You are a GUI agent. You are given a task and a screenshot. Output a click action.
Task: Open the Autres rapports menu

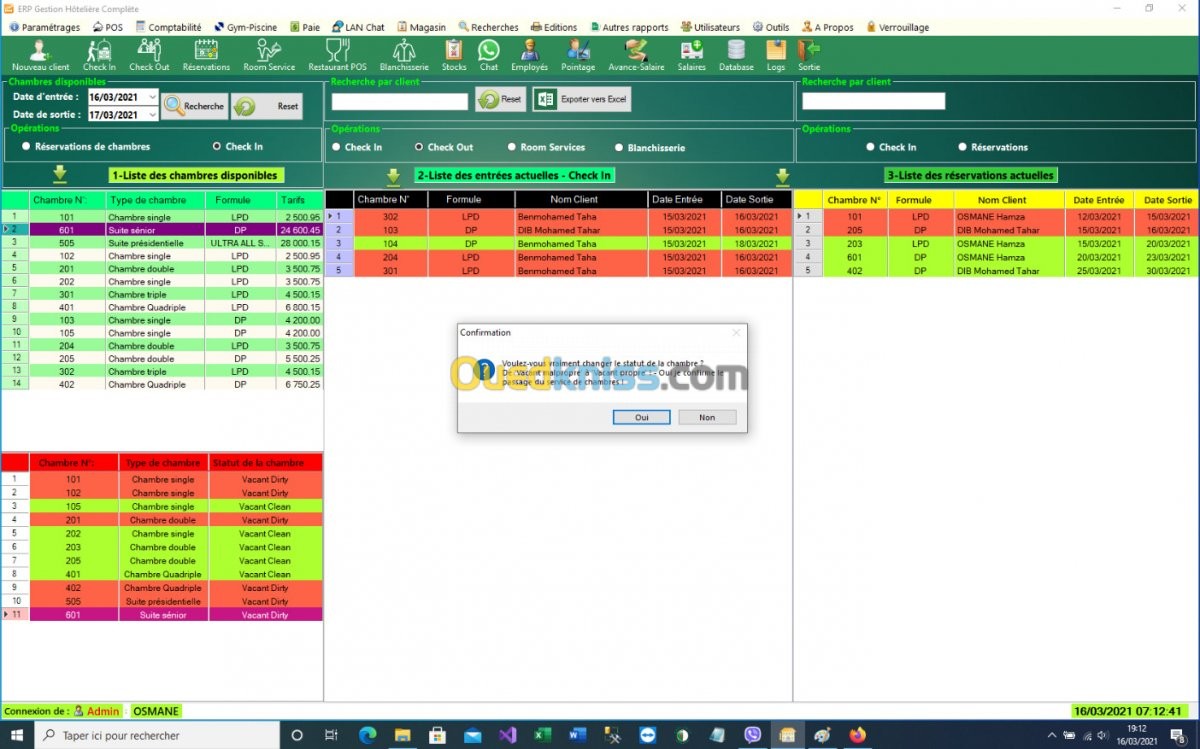point(628,27)
